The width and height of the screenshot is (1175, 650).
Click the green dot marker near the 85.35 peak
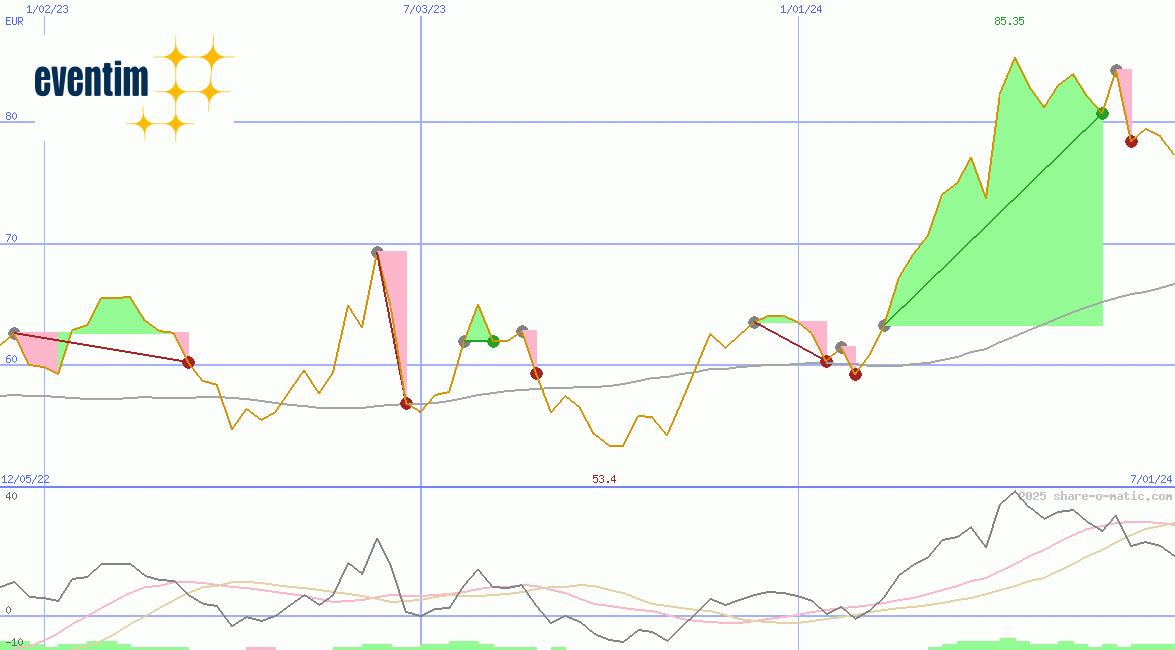1102,113
